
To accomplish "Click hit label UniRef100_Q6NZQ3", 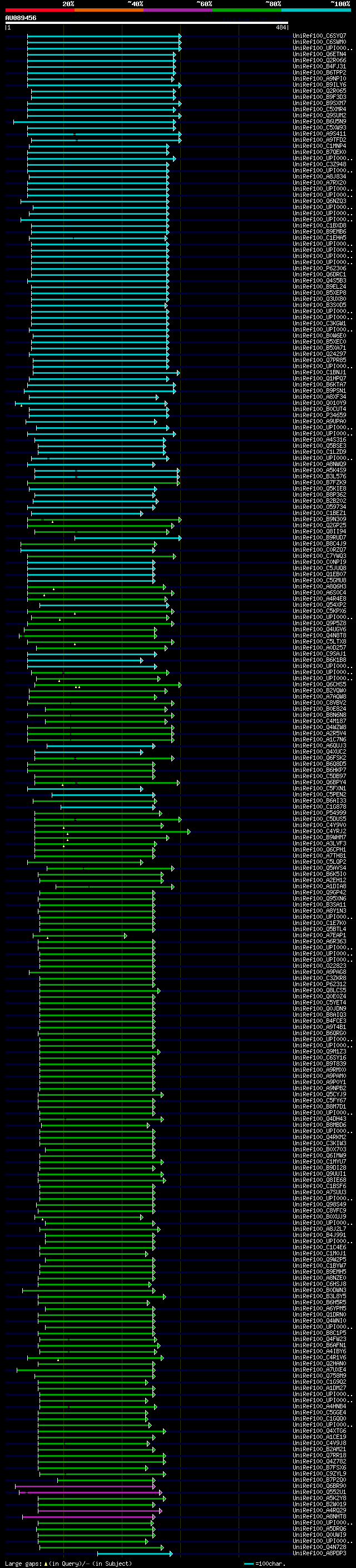I will 319,201.
